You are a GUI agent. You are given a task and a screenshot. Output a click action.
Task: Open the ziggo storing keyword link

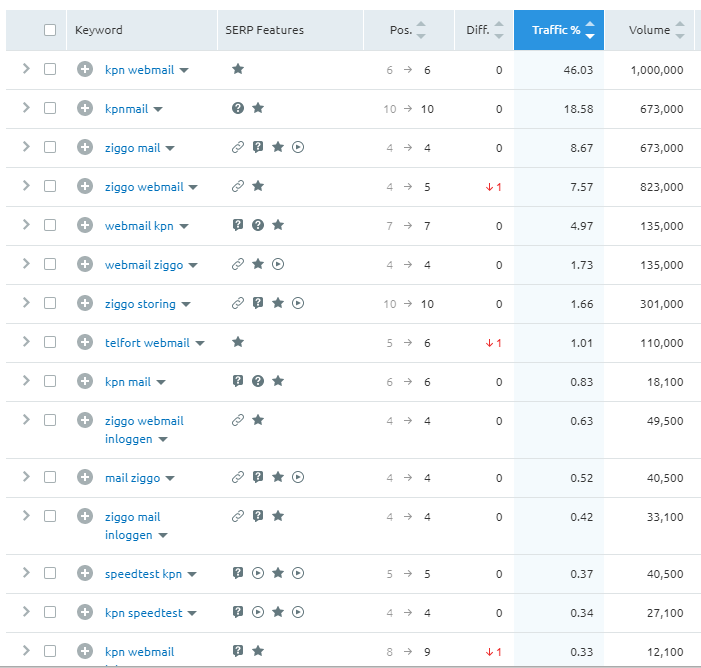pyautogui.click(x=140, y=304)
